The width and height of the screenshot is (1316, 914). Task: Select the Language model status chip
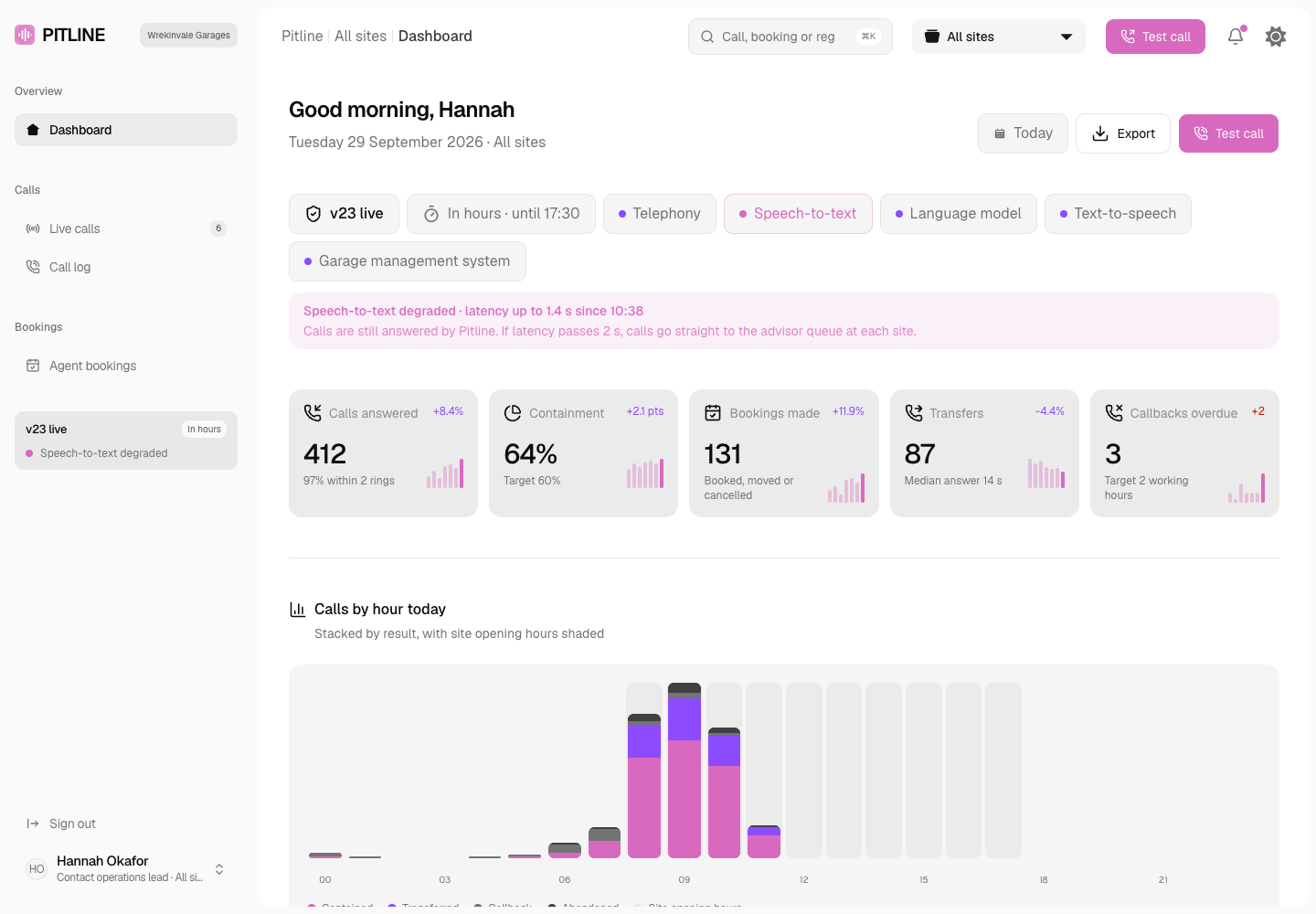(959, 214)
